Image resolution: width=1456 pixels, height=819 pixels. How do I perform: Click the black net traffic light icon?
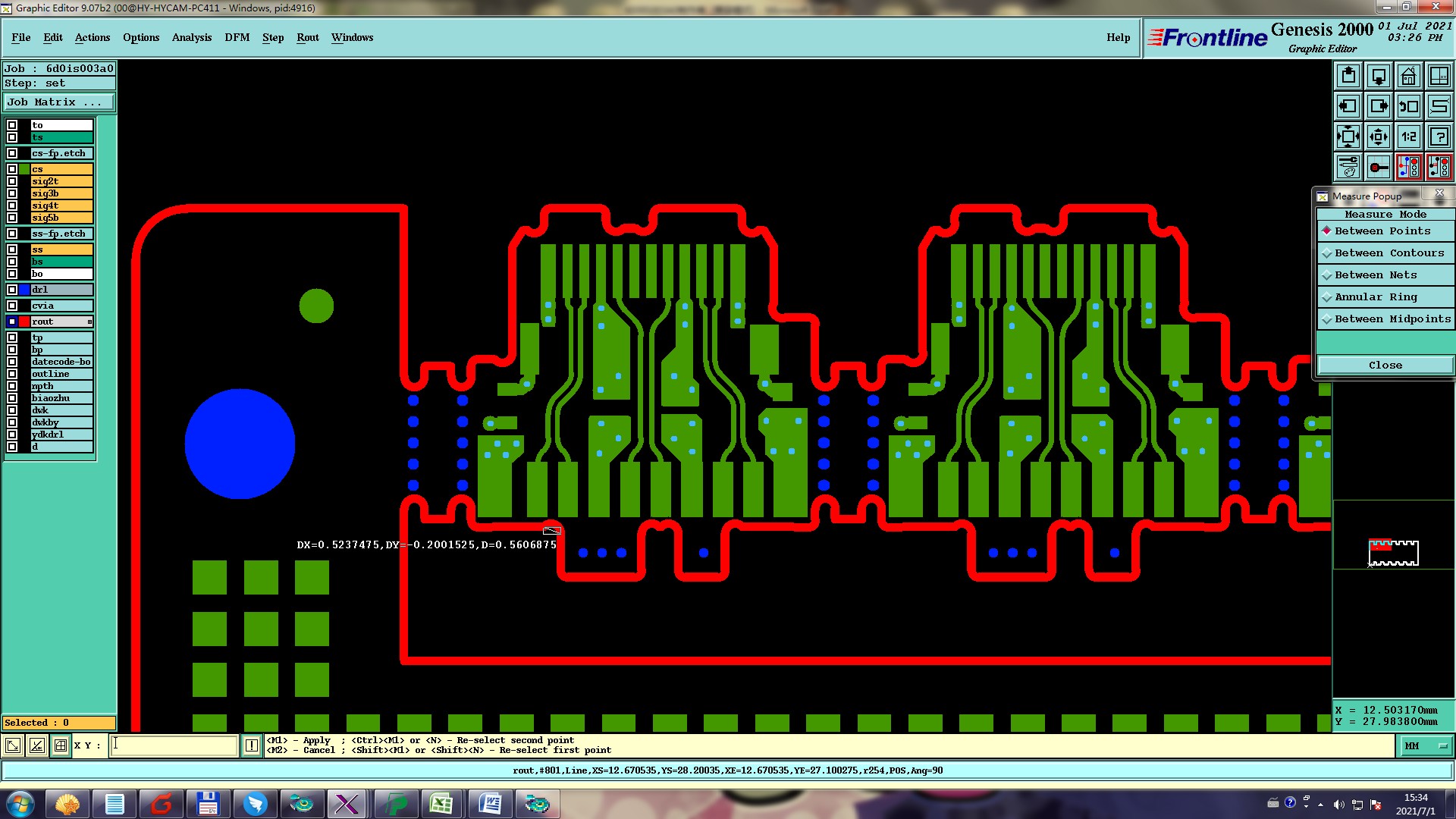tap(1439, 167)
